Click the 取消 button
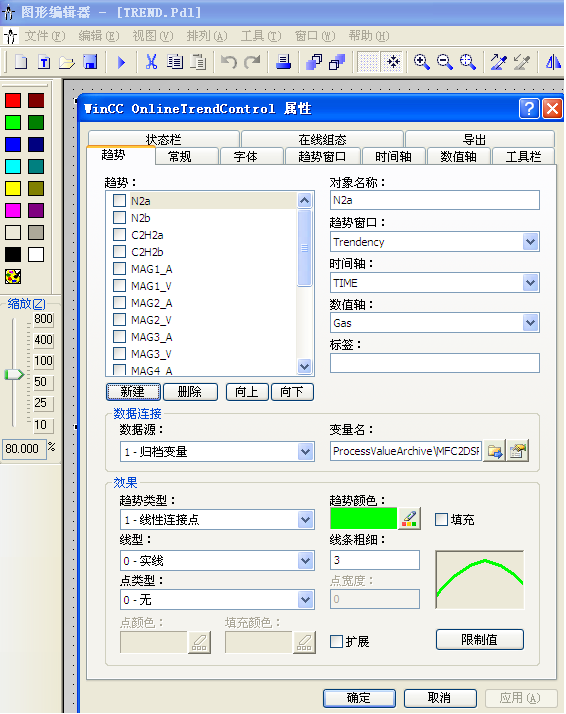This screenshot has width=566, height=714. pos(440,698)
